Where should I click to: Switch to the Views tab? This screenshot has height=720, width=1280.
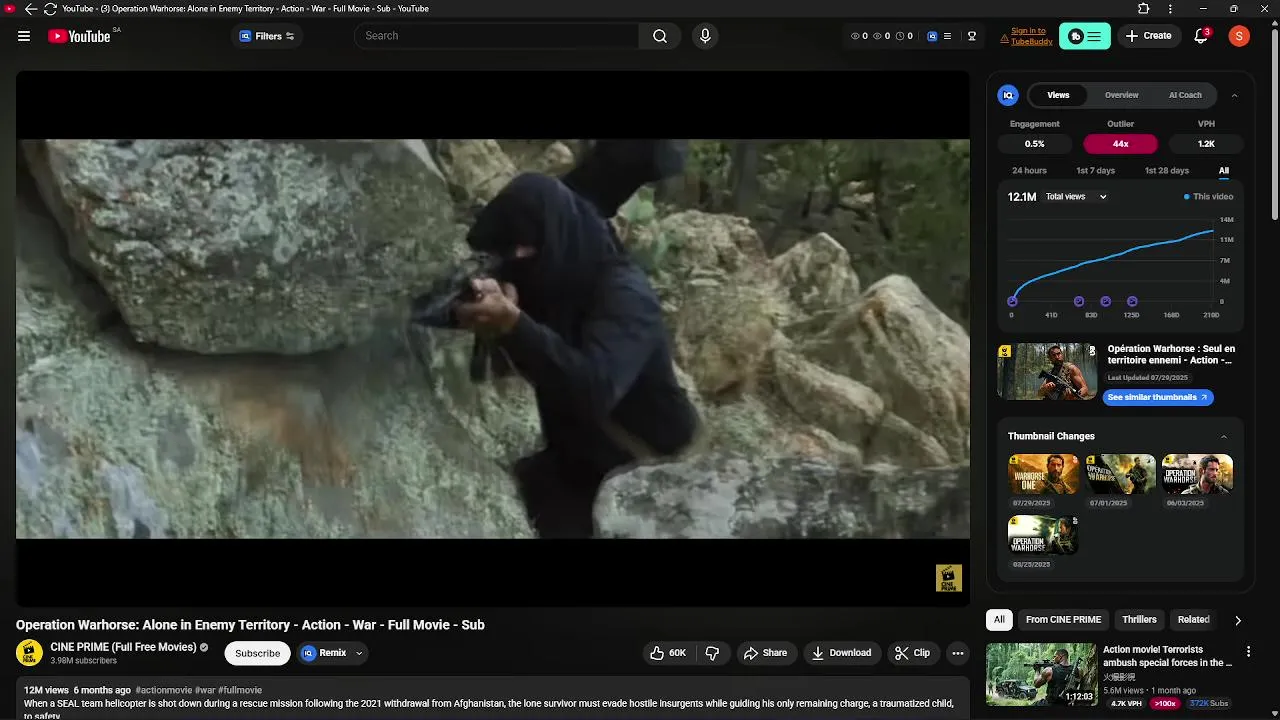click(1058, 95)
